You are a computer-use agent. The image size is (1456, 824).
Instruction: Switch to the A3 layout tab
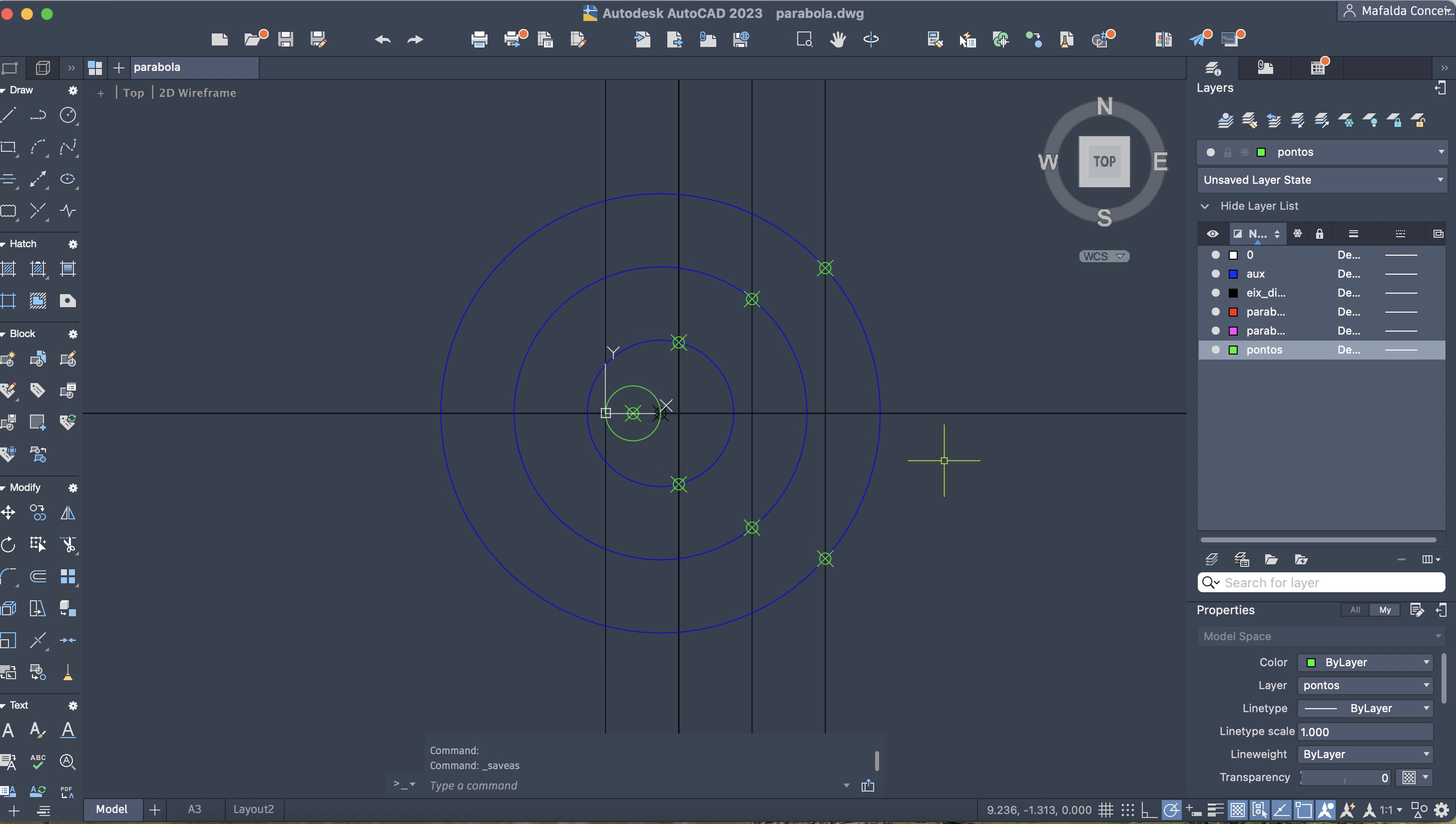click(x=194, y=810)
